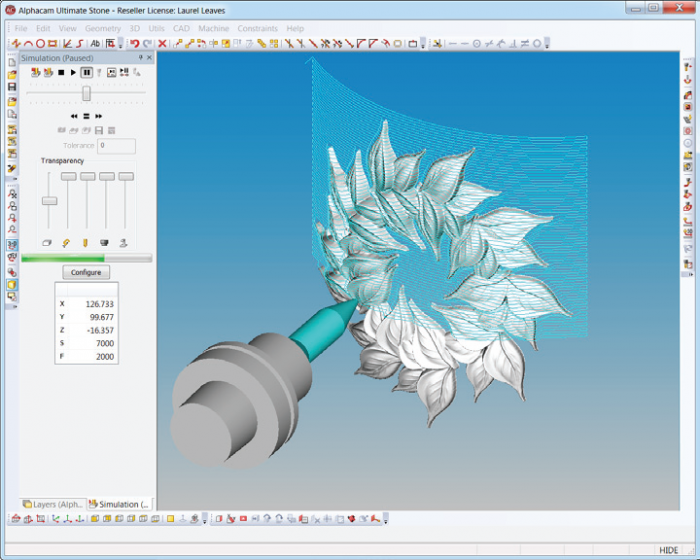The image size is (700, 560).
Task: Click the first Transparency slider handle
Action: (50, 201)
